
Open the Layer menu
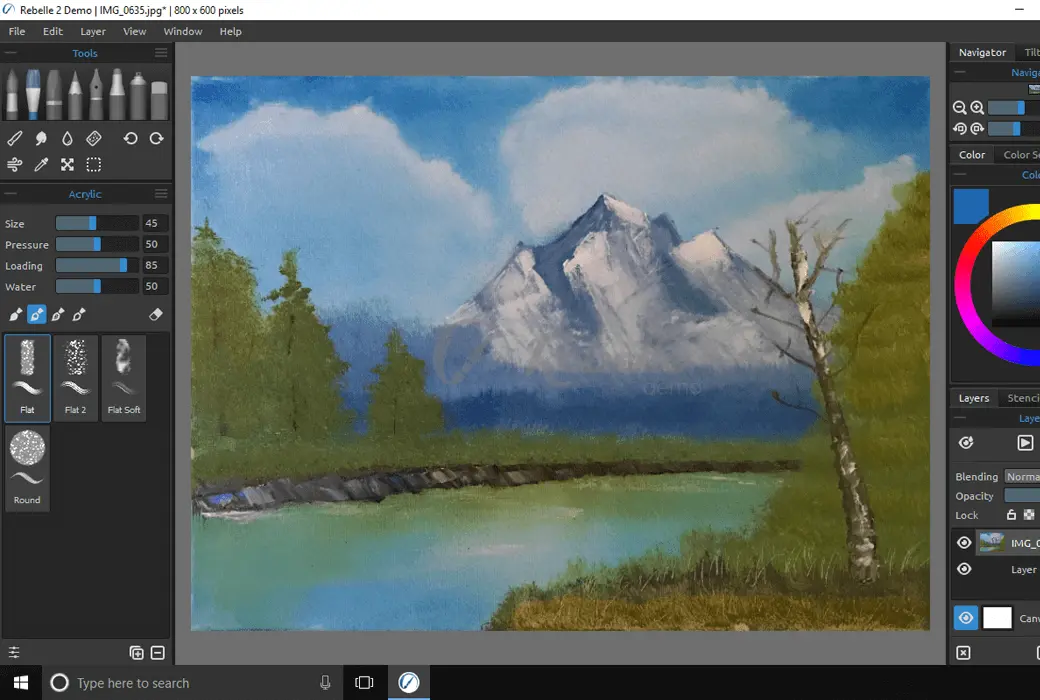[x=93, y=31]
